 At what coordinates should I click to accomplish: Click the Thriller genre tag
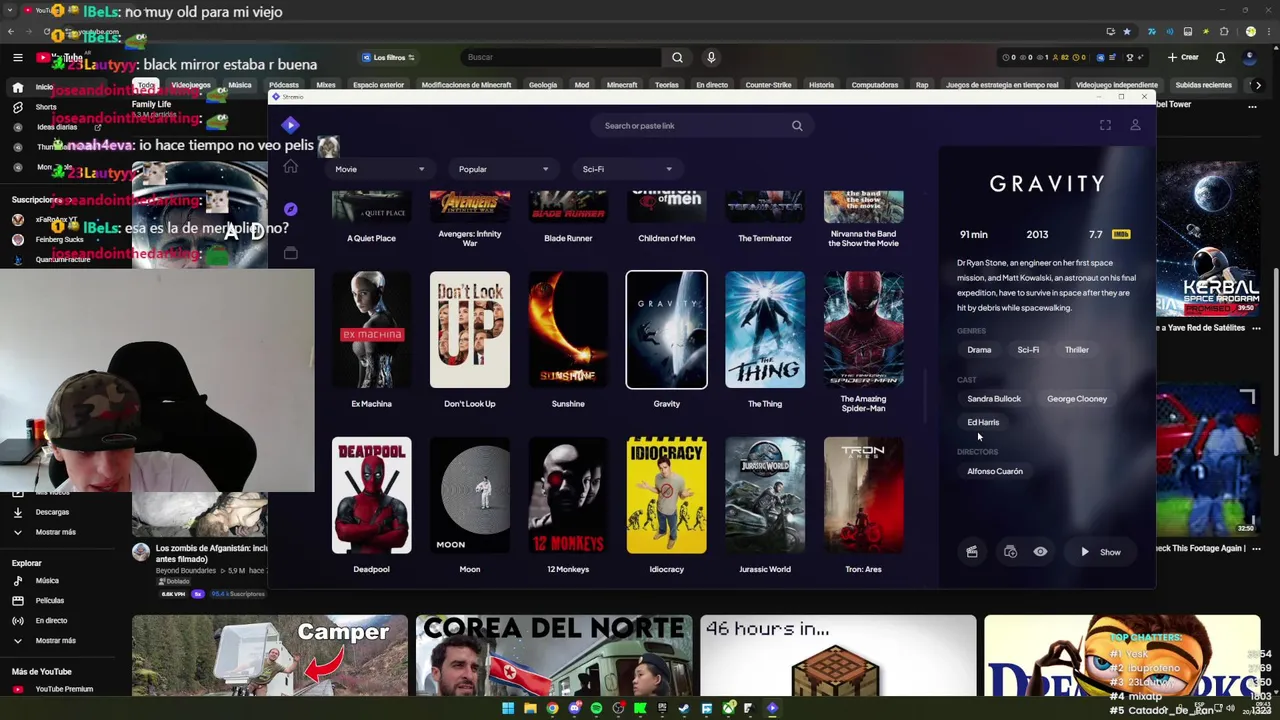pos(1076,350)
